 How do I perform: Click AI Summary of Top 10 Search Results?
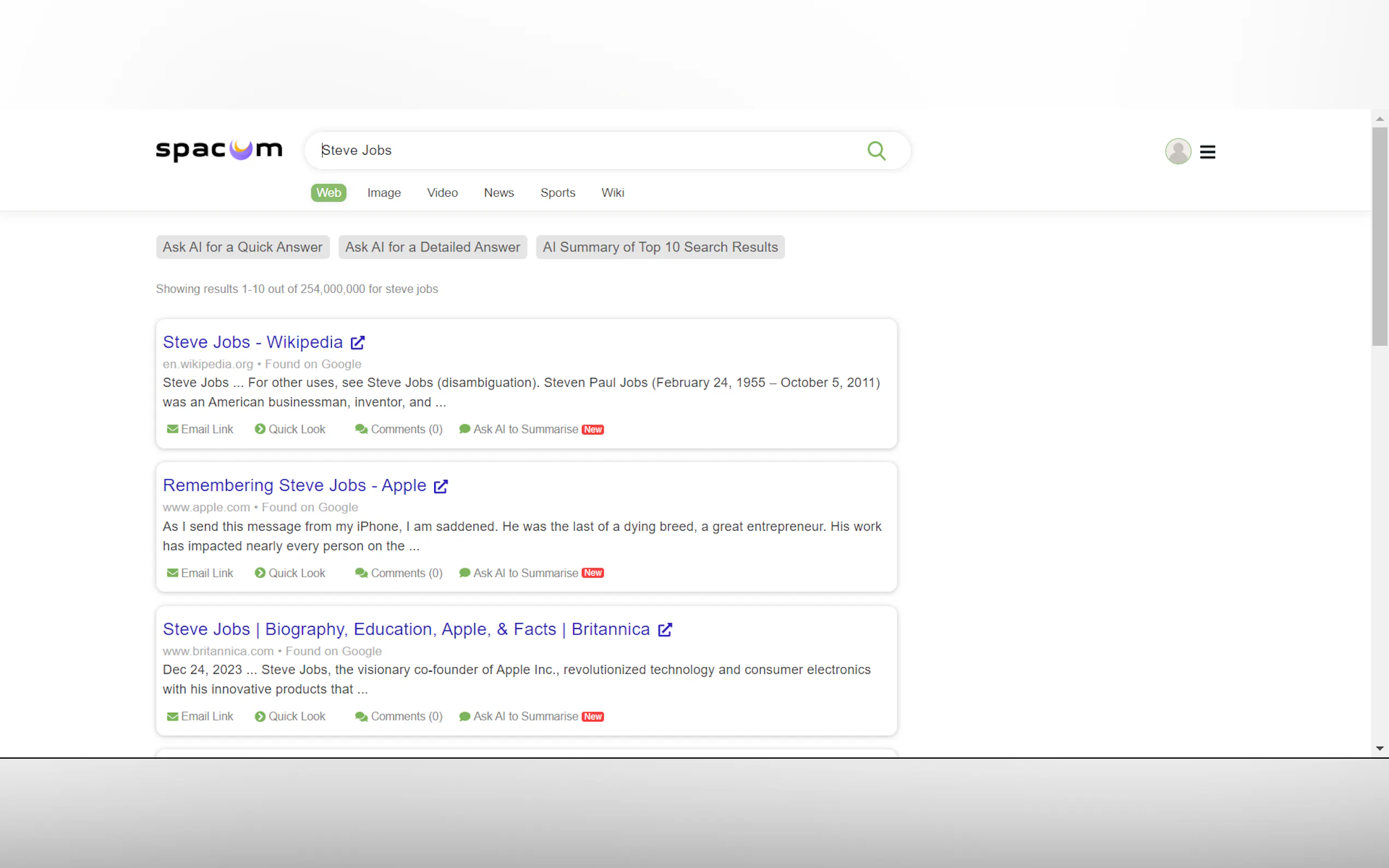coord(660,248)
